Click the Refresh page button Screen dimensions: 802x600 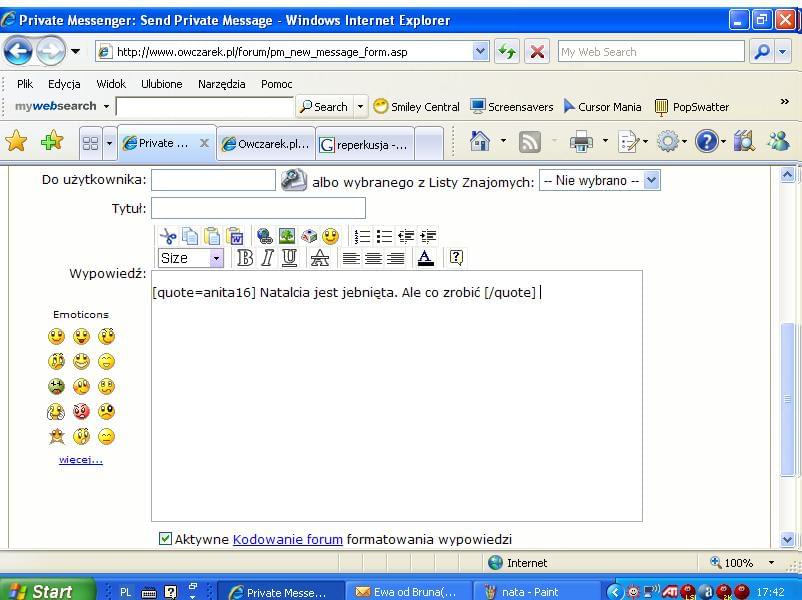[507, 52]
